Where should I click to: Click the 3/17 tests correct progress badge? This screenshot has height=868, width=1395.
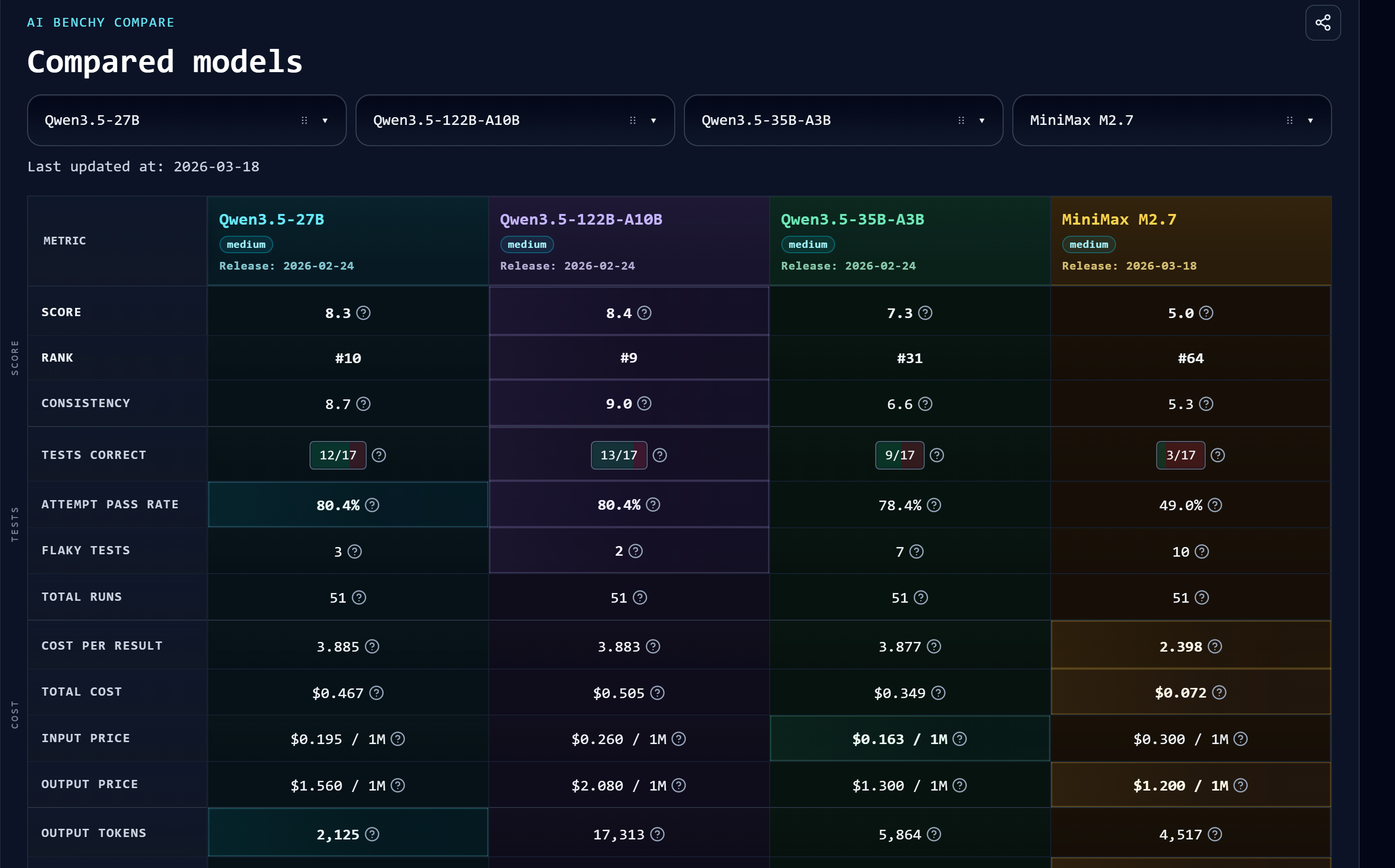(1180, 455)
